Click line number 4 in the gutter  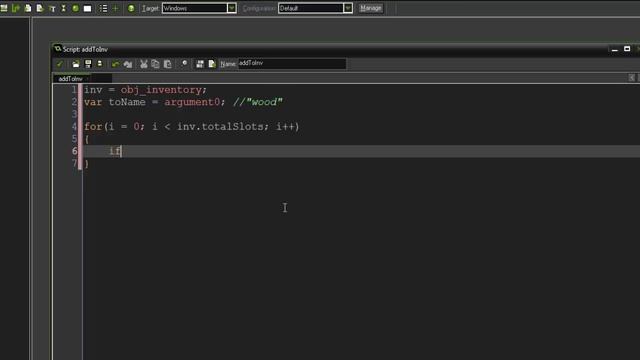click(x=74, y=127)
